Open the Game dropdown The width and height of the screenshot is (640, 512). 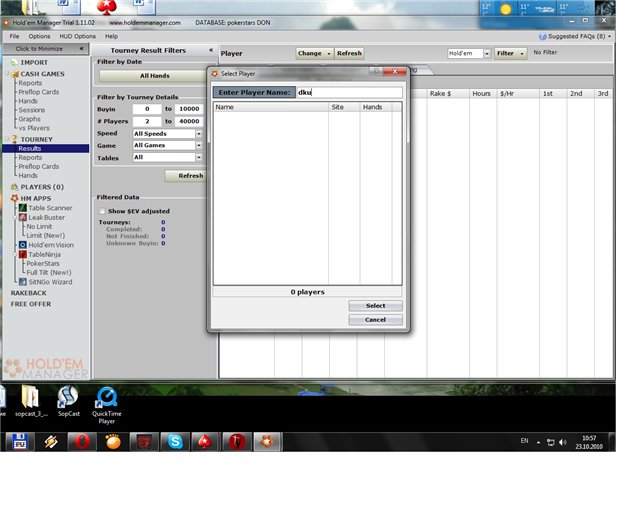click(x=199, y=145)
